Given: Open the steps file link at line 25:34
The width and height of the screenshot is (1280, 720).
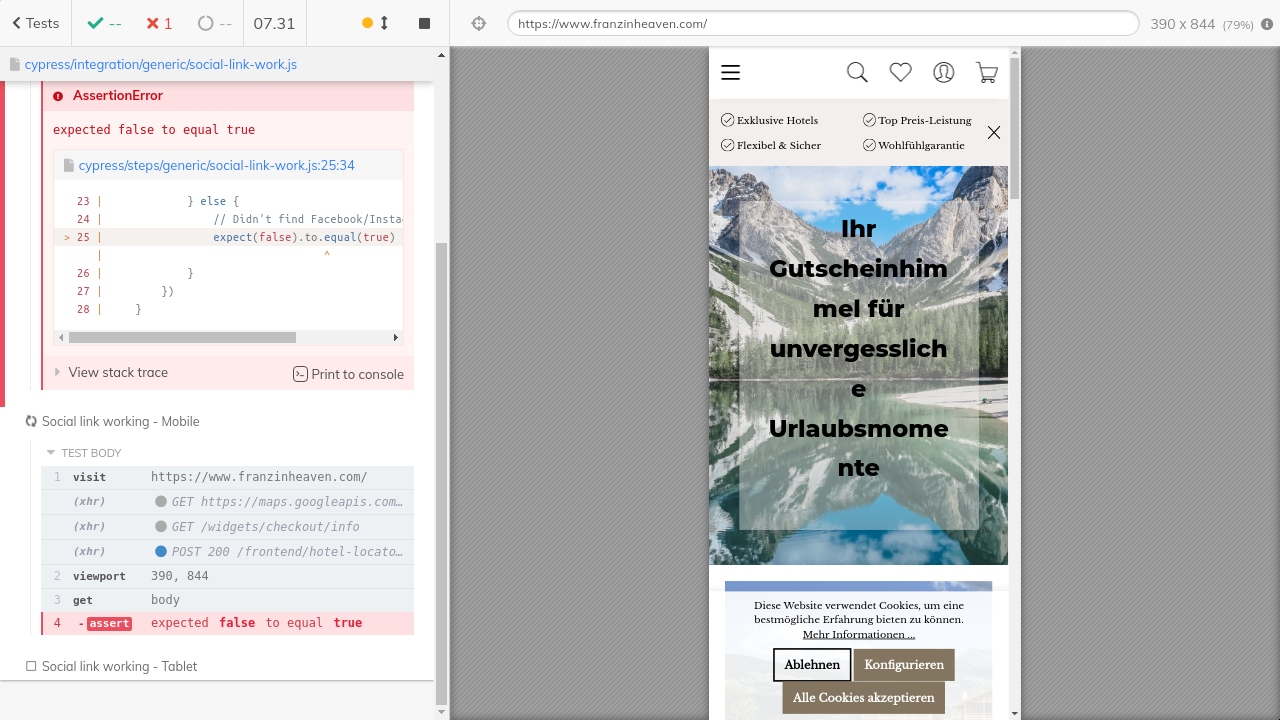Looking at the screenshot, I should pyautogui.click(x=216, y=166).
